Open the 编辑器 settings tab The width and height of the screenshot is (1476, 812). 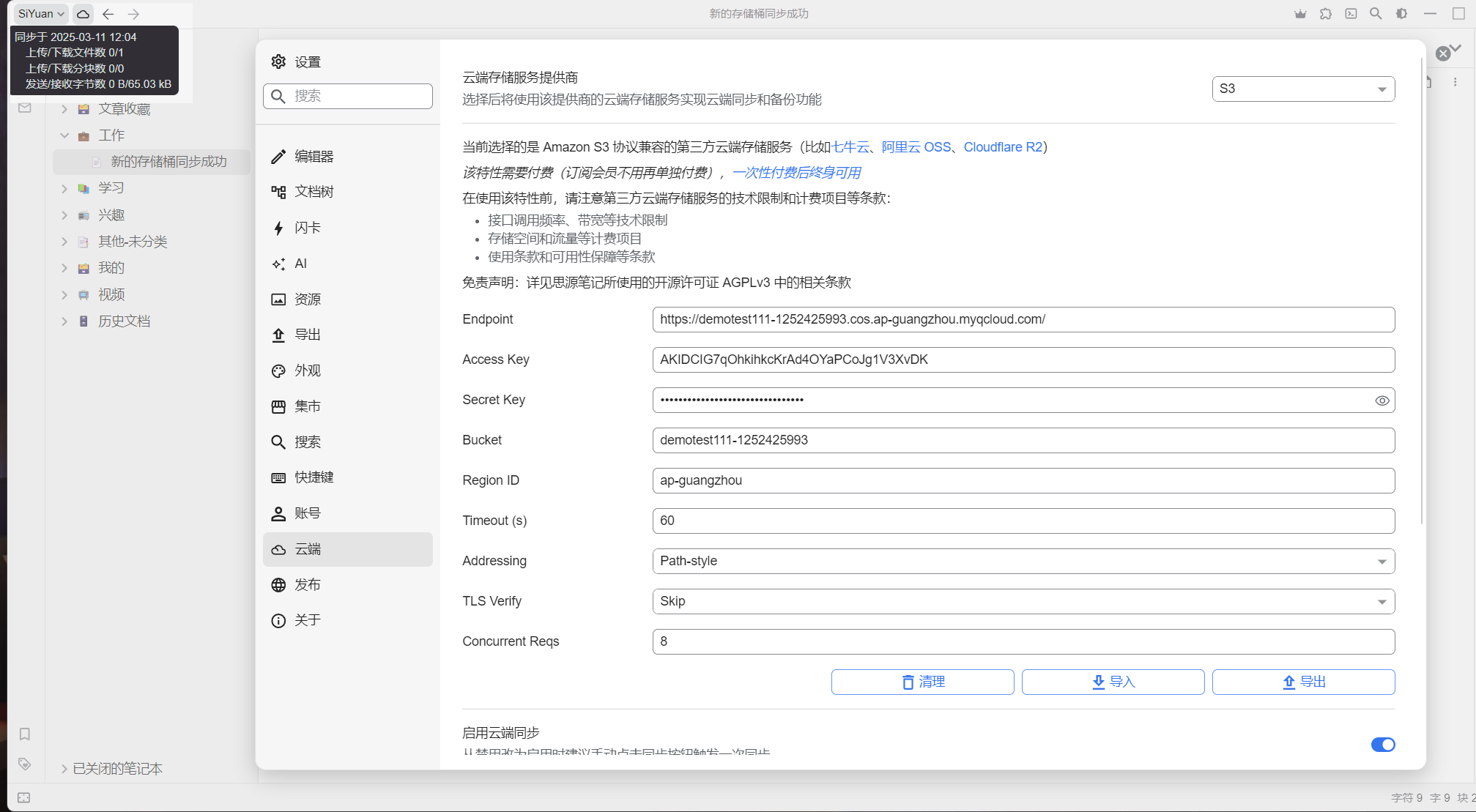(314, 157)
